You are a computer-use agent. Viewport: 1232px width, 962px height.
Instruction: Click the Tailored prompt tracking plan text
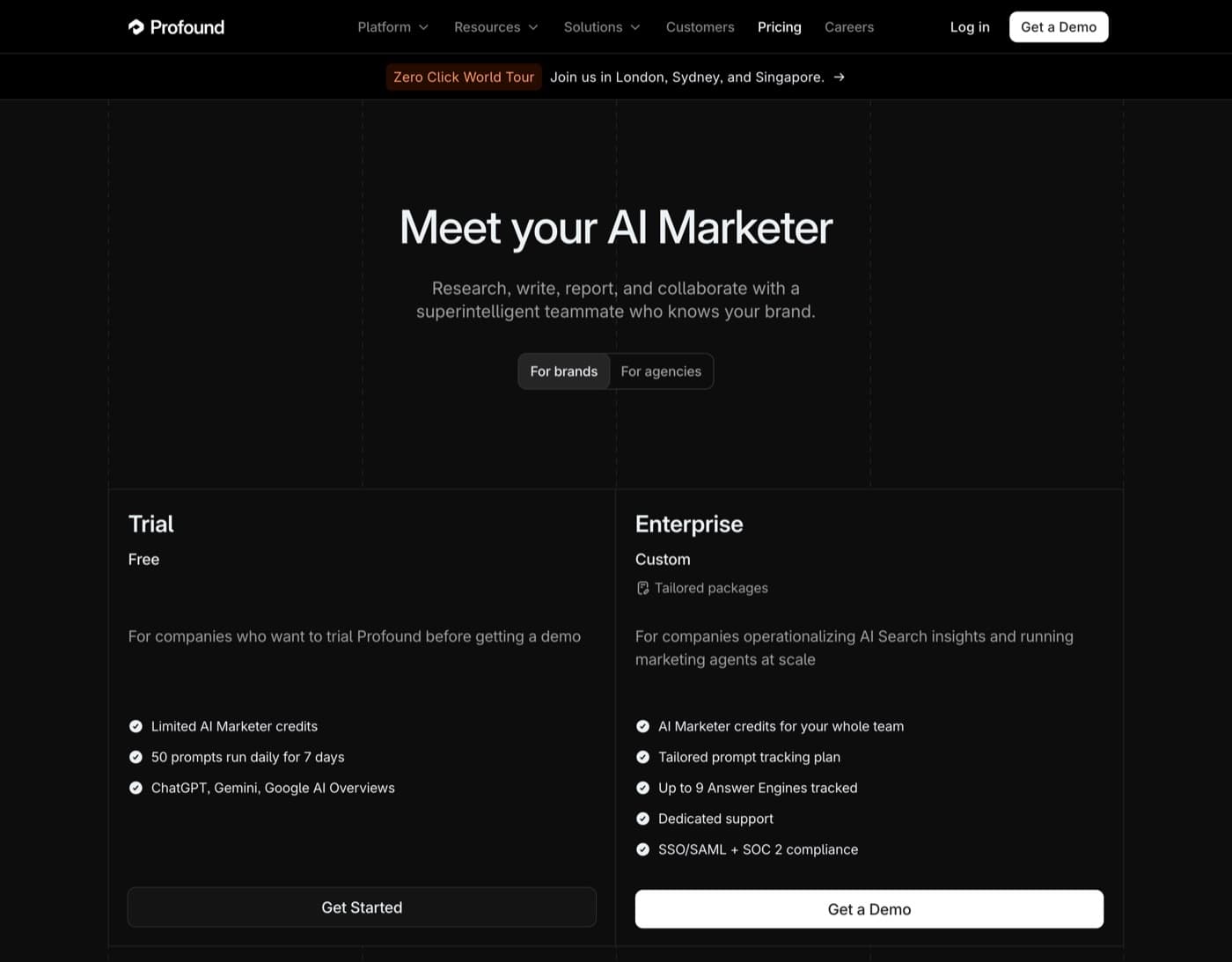[x=749, y=757]
